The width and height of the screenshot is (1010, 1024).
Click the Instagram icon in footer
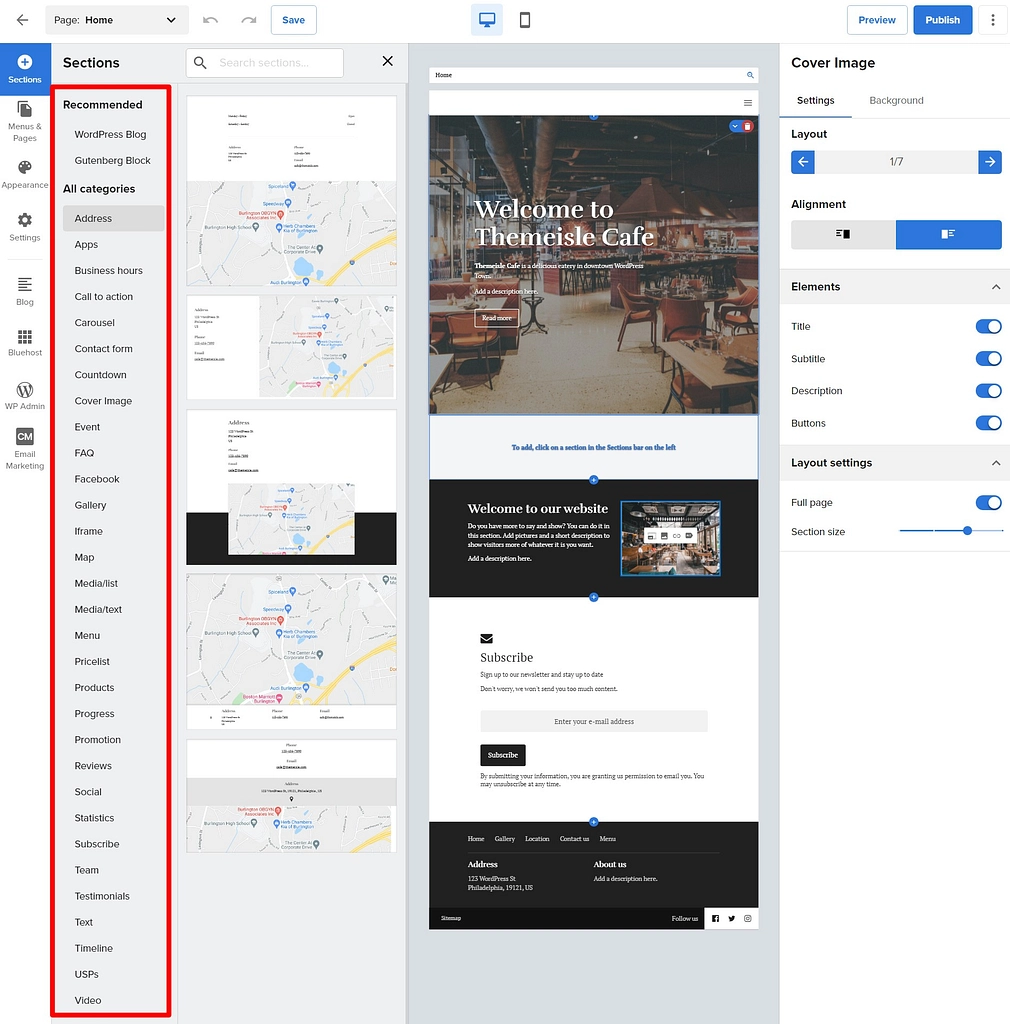coord(748,918)
